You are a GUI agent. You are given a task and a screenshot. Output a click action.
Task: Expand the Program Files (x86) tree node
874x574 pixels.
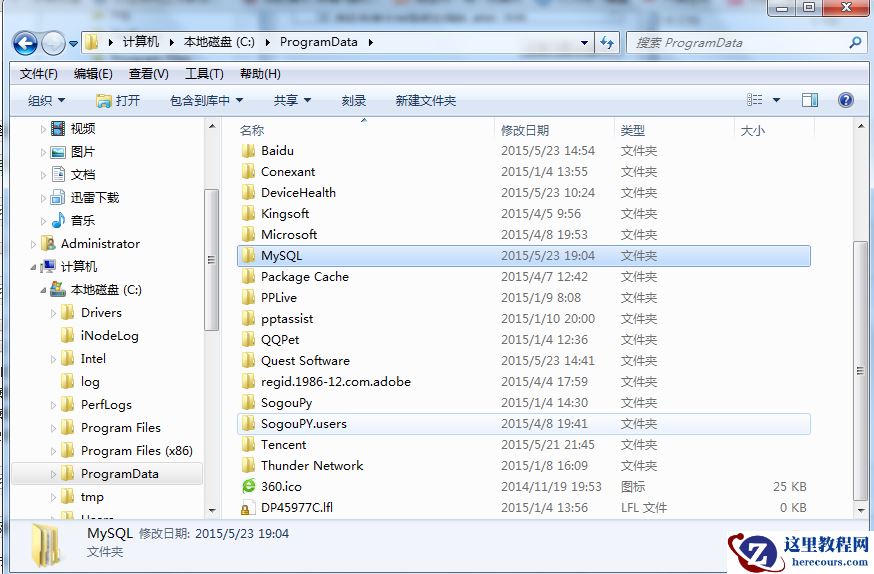pos(54,451)
